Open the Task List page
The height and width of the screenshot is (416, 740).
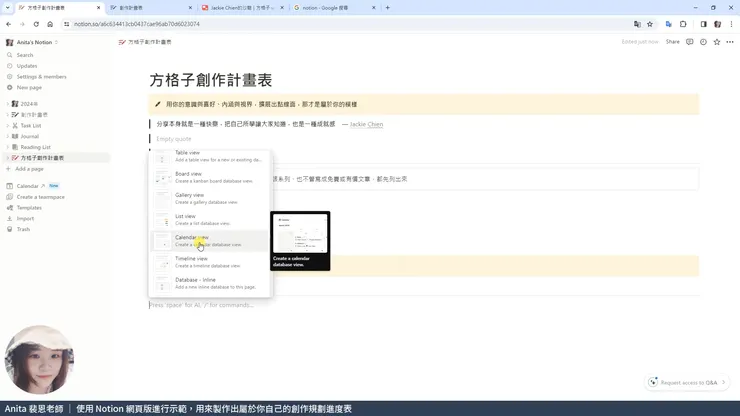31,126
